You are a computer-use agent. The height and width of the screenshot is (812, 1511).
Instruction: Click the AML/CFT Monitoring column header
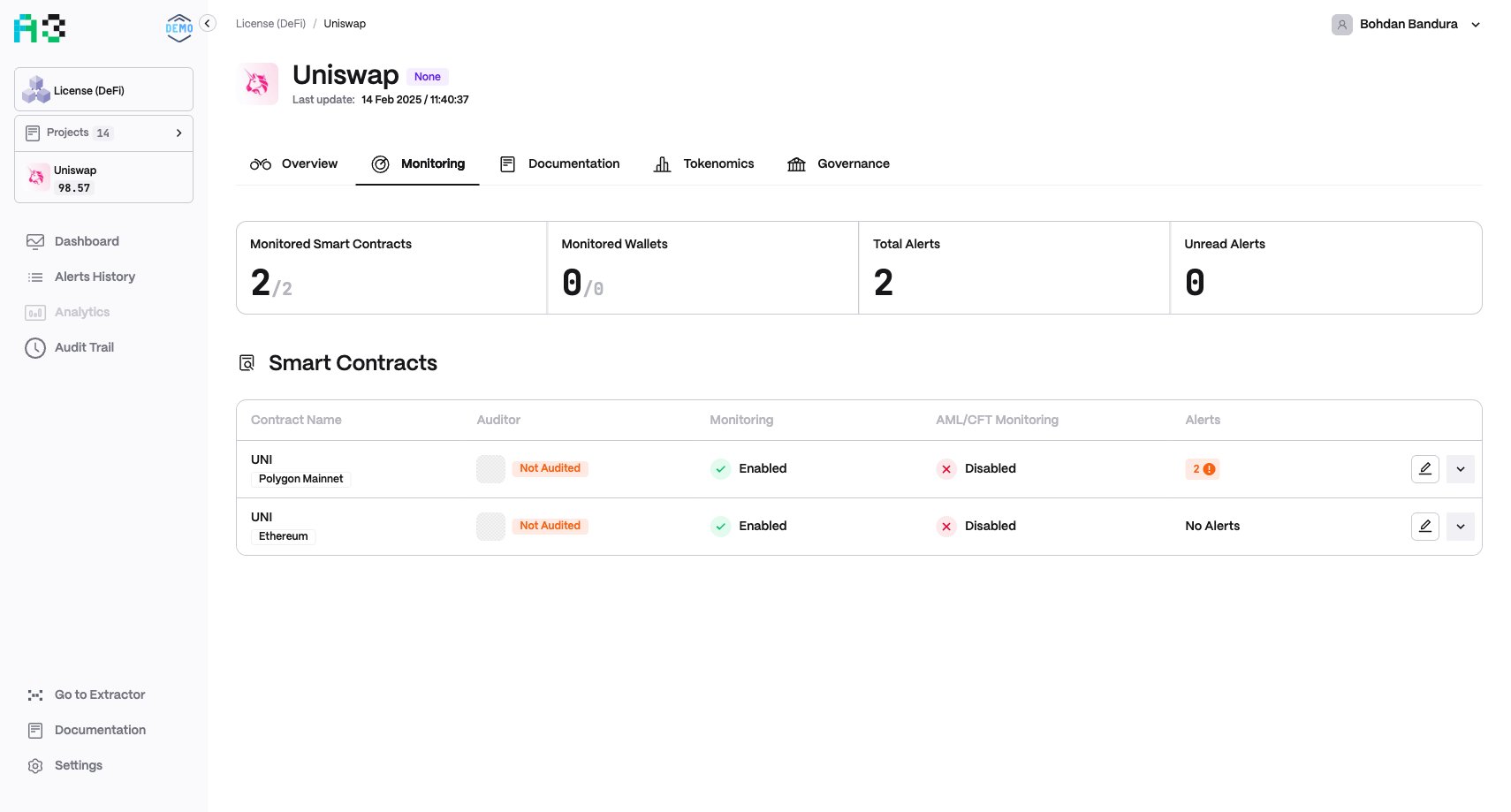[997, 420]
